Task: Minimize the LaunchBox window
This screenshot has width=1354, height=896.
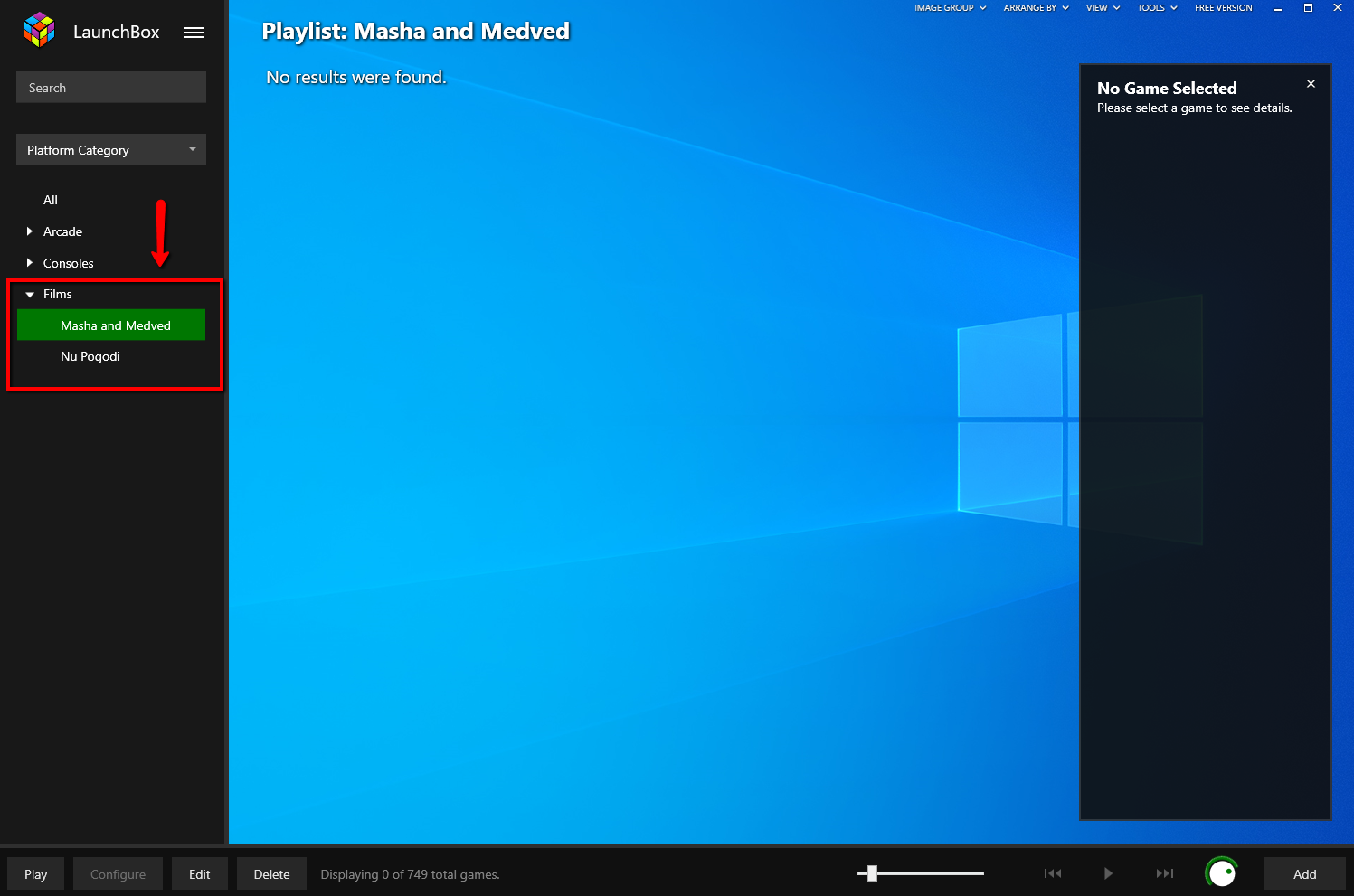Action: [1277, 8]
